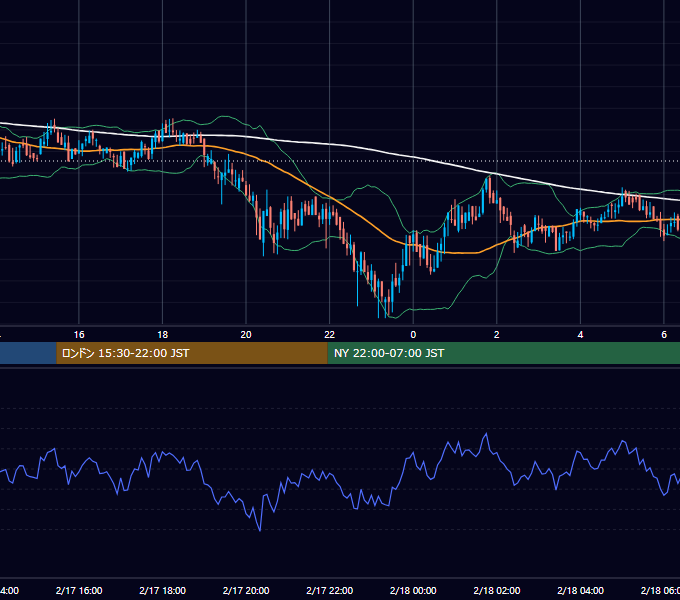Click the oscillator's lowest trough near 20:00
This screenshot has width=680, height=600.
[260, 530]
